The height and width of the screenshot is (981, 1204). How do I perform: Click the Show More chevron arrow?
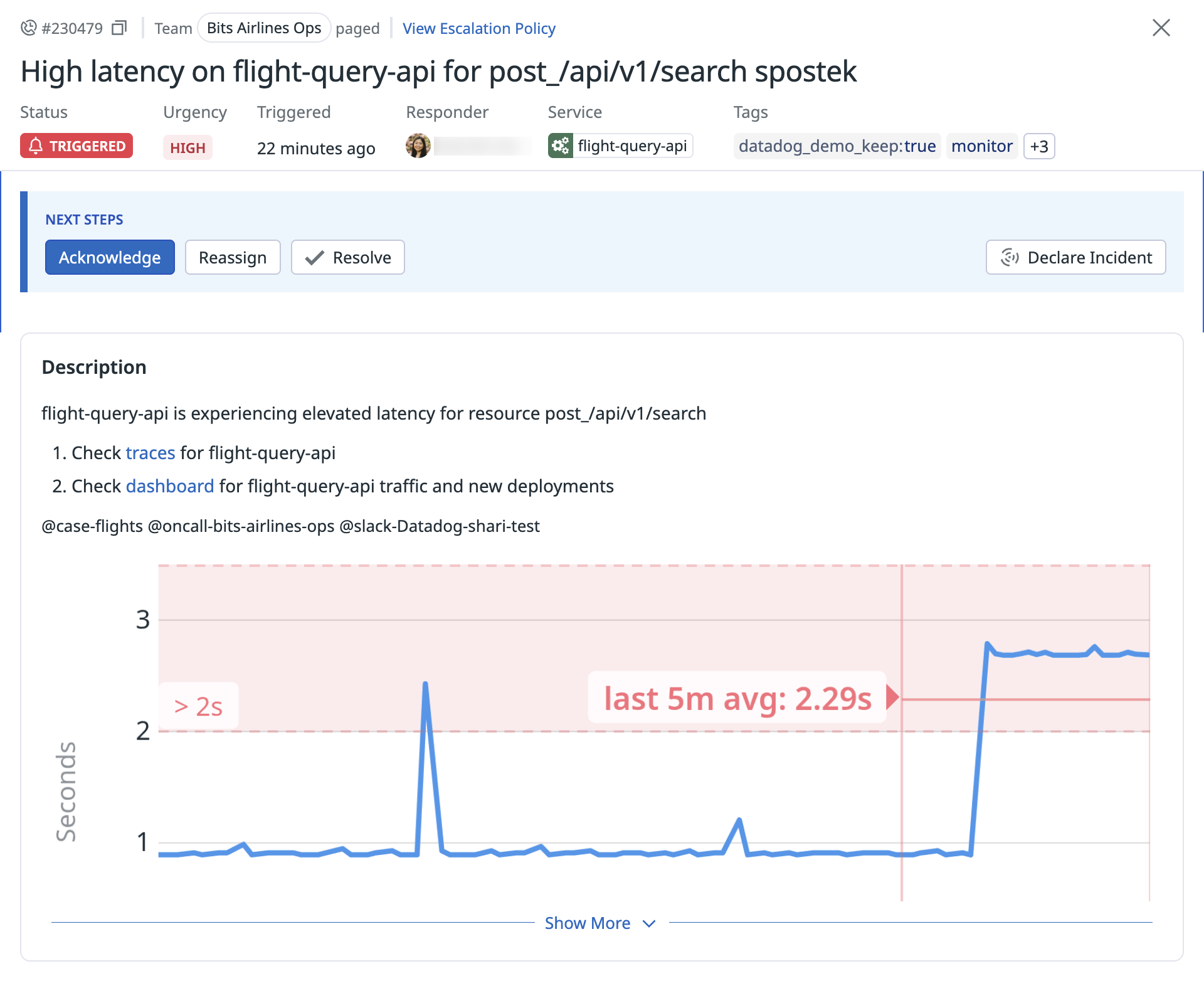pyautogui.click(x=650, y=923)
